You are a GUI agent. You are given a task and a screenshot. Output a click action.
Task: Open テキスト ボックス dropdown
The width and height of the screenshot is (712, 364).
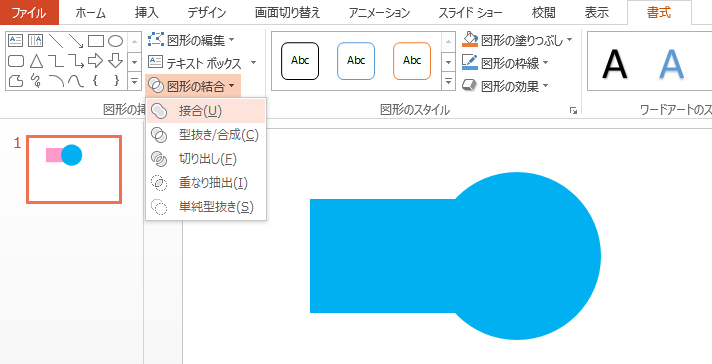(x=203, y=63)
